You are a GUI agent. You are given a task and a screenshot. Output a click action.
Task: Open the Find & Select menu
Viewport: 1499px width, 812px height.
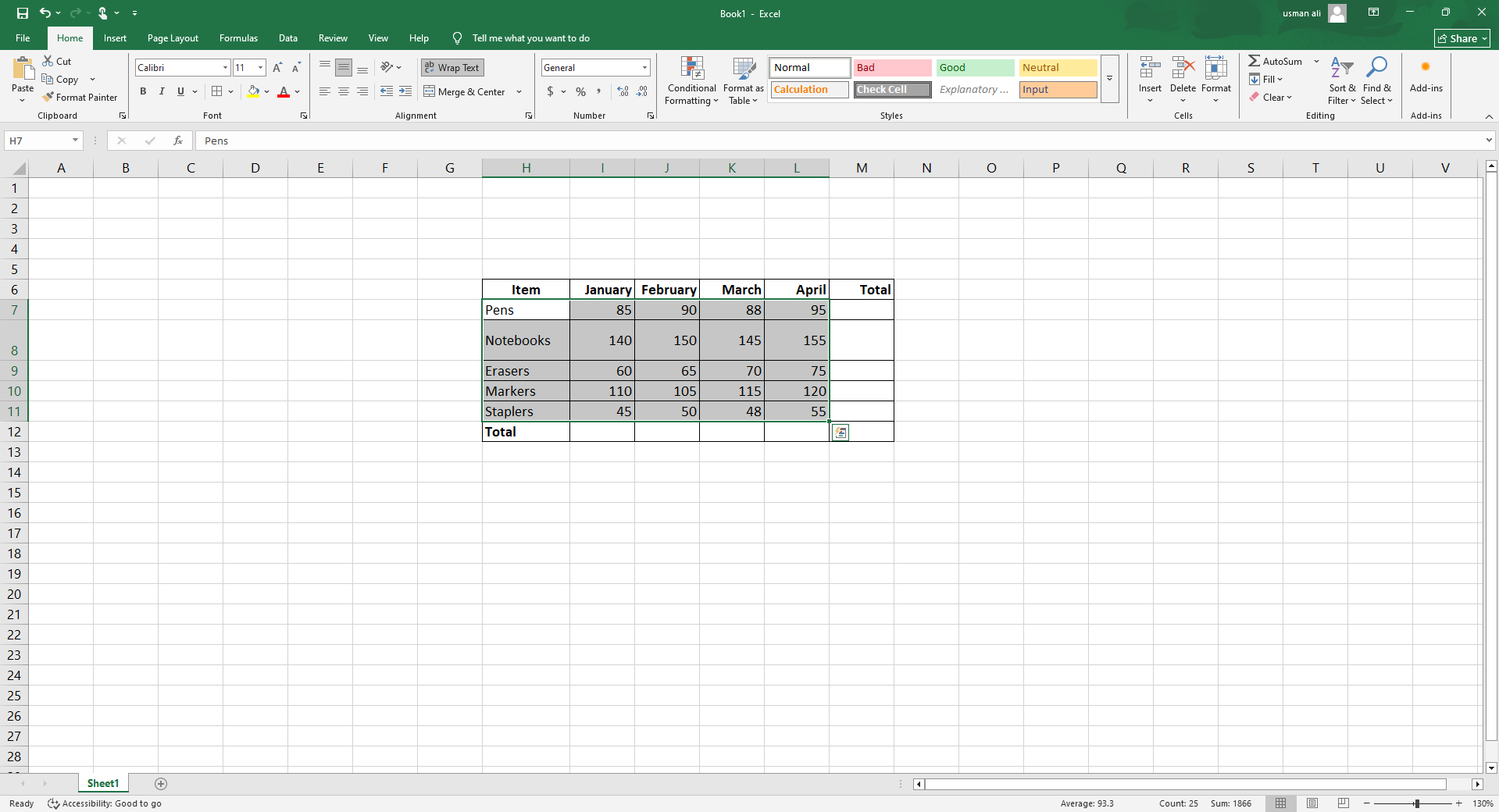point(1376,80)
